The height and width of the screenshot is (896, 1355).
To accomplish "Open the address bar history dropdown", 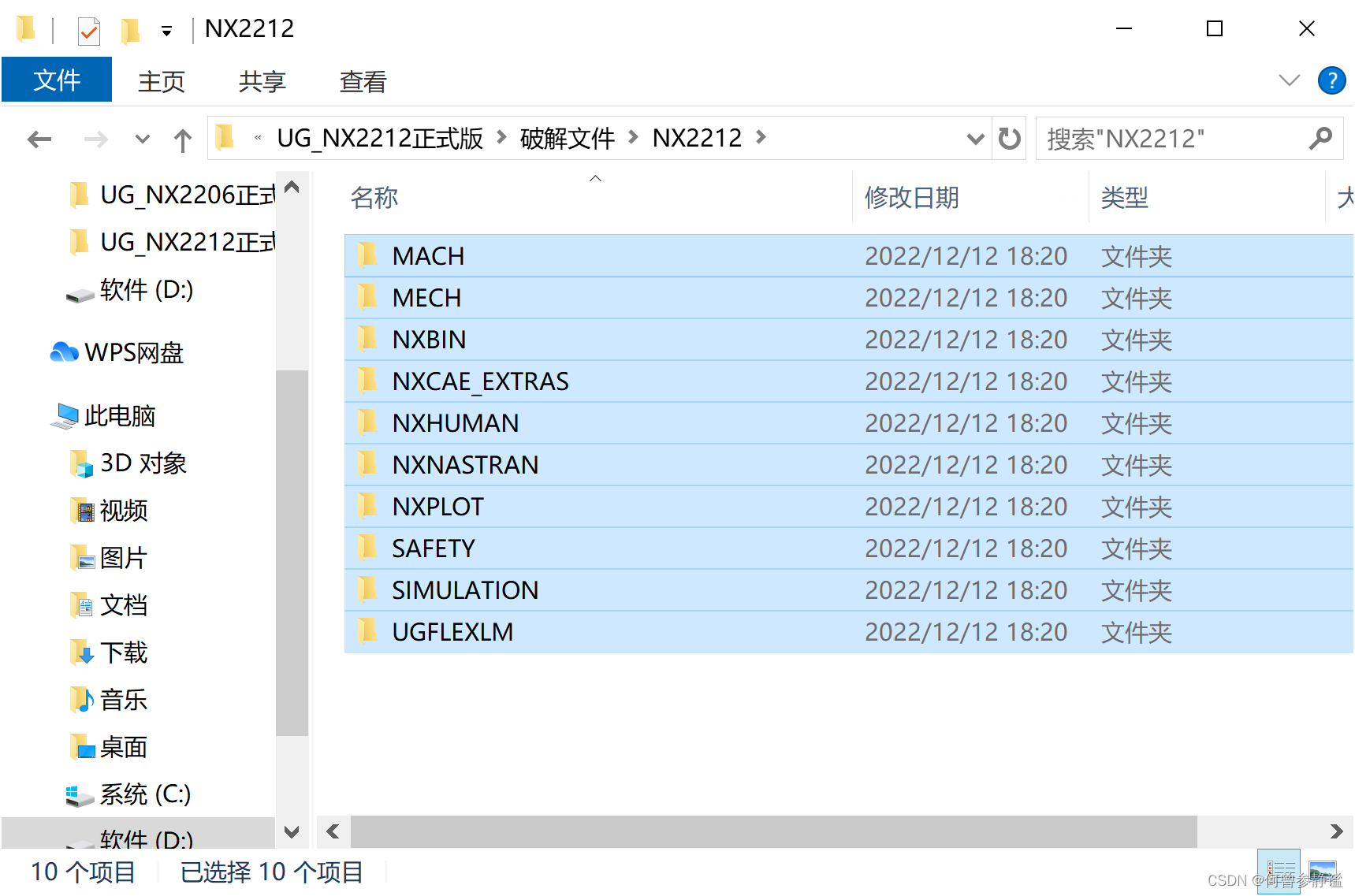I will [975, 139].
